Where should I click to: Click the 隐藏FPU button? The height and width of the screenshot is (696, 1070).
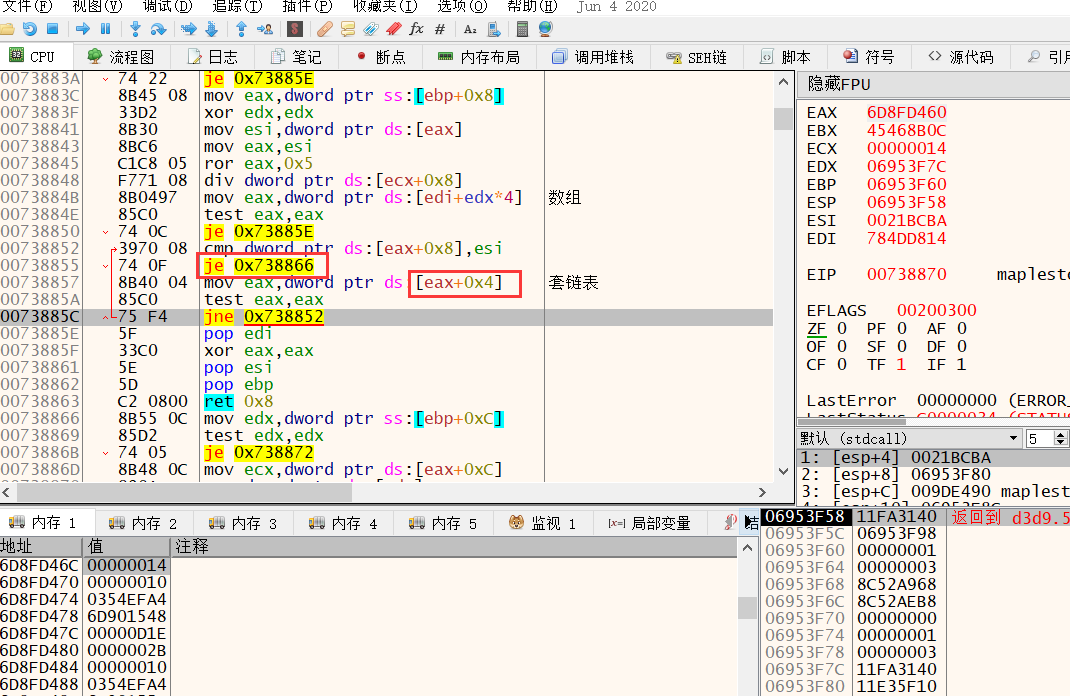pyautogui.click(x=840, y=85)
